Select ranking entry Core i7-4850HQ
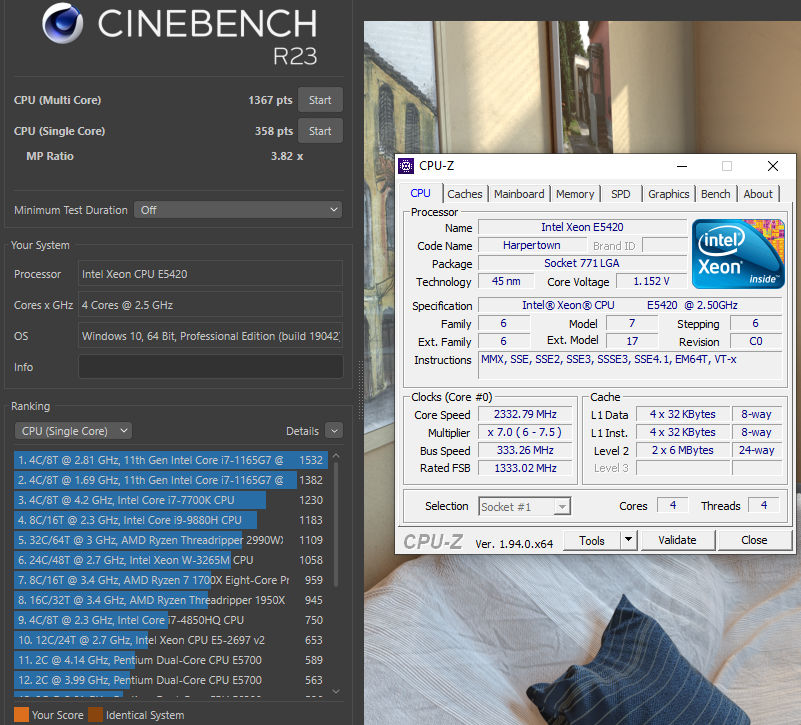The width and height of the screenshot is (801, 725). pyautogui.click(x=171, y=620)
